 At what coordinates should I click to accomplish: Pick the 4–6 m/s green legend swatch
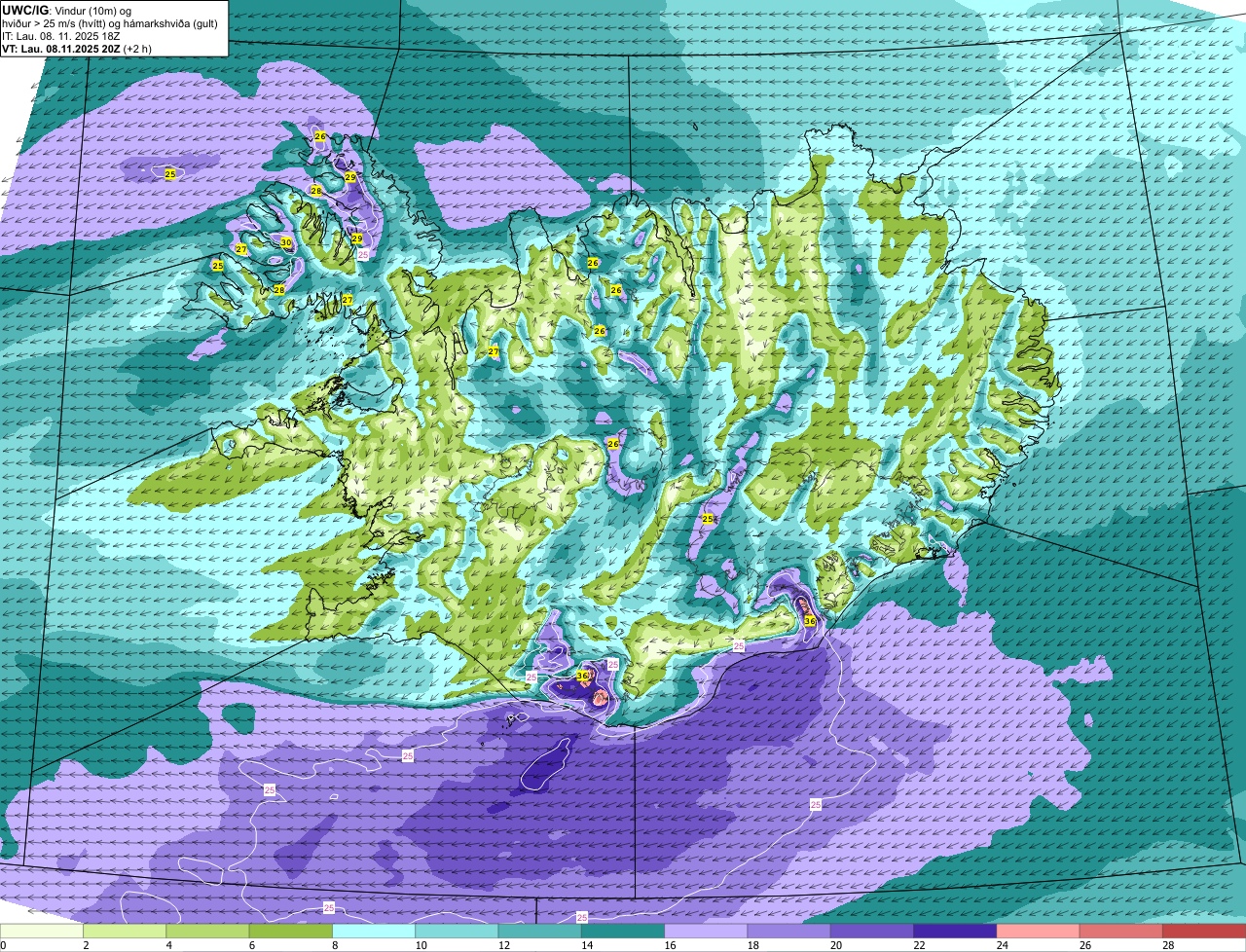click(207, 932)
